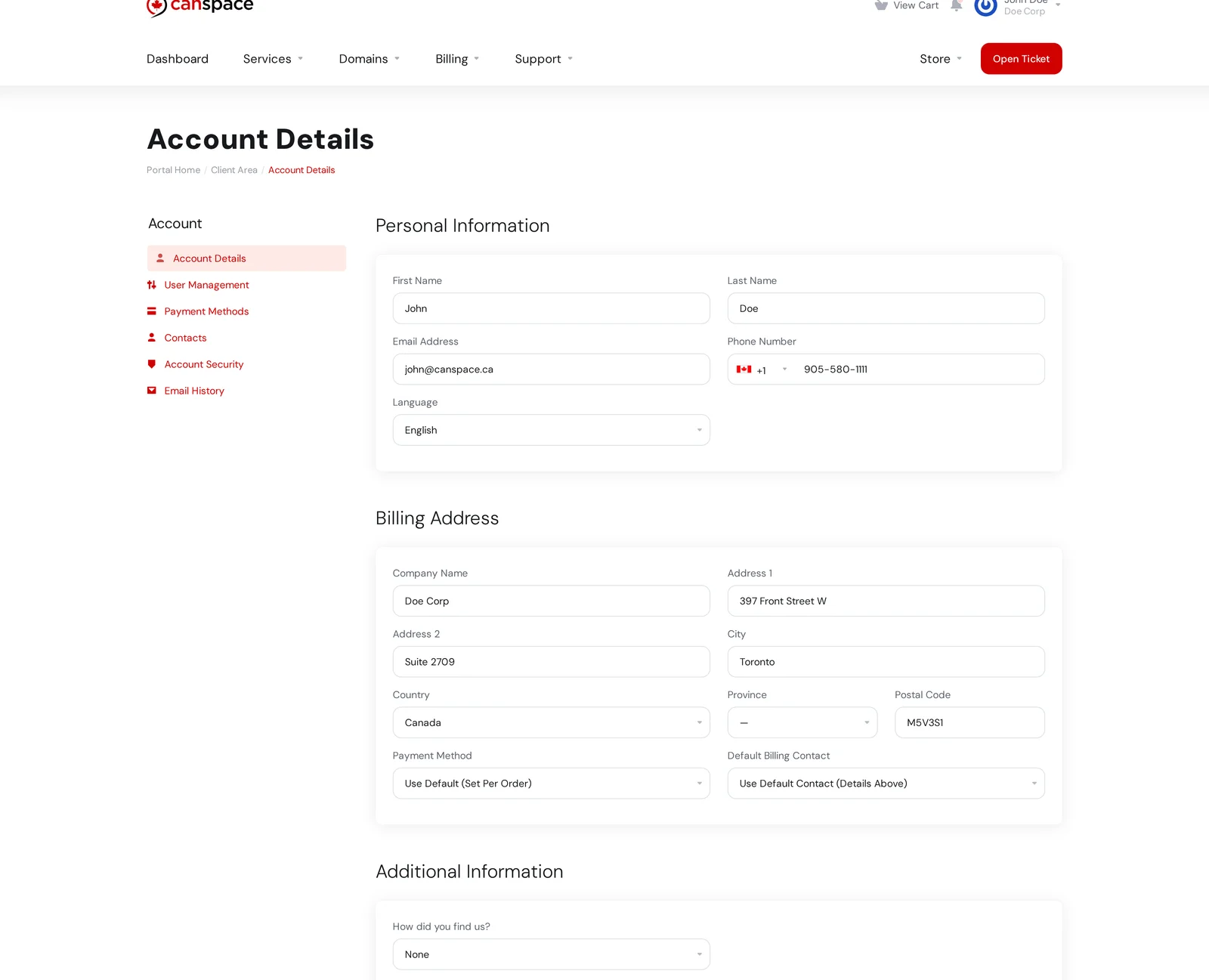Click the Account Details person icon in sidebar
The height and width of the screenshot is (980, 1209).
coord(160,258)
